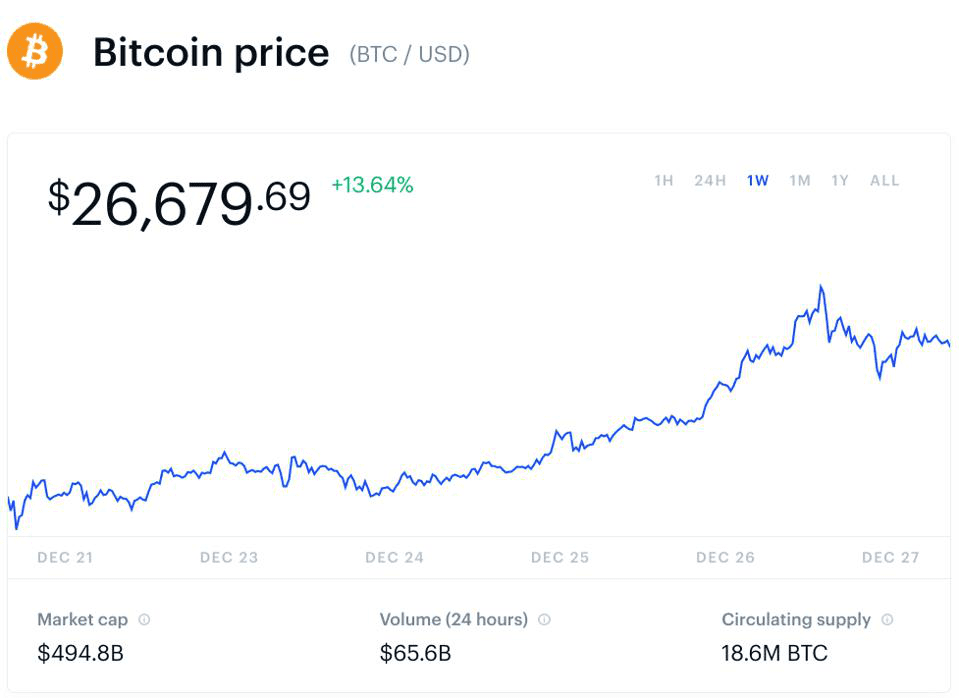959x698 pixels.
Task: Click the +13.64% price change label
Action: tap(372, 185)
